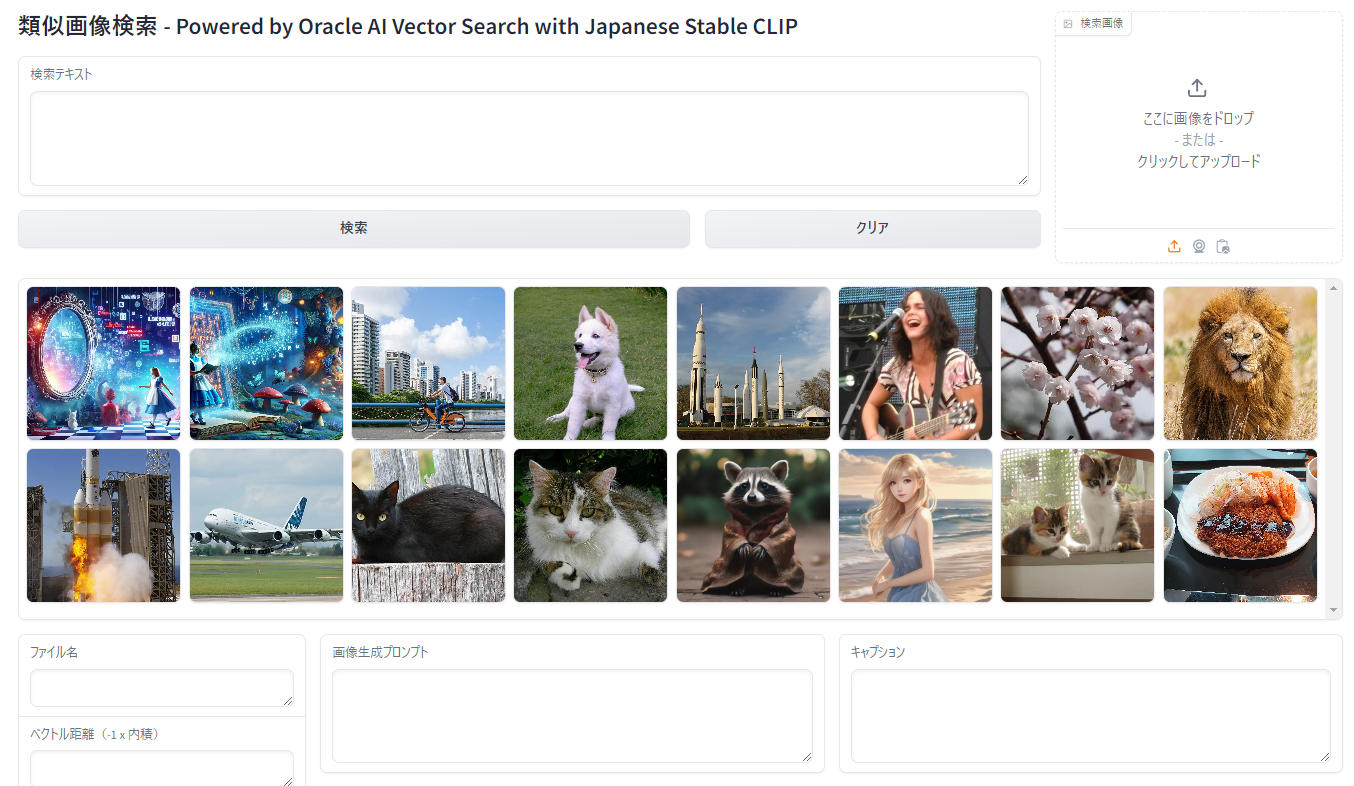Viewport: 1354px width, 786px height.
Task: Open the rocket launch pad thumbnail
Action: tap(103, 525)
